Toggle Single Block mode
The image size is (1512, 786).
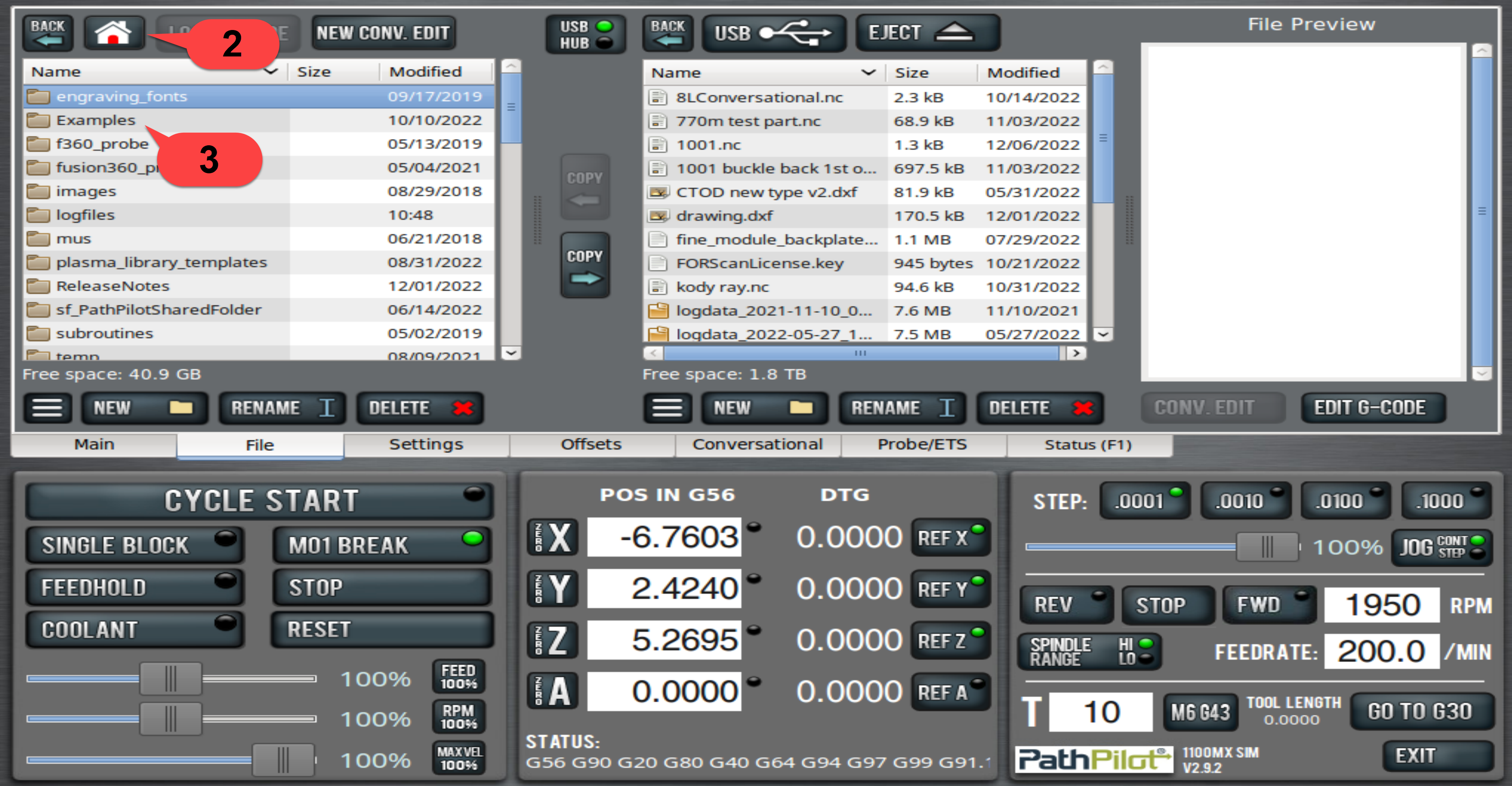pos(135,545)
